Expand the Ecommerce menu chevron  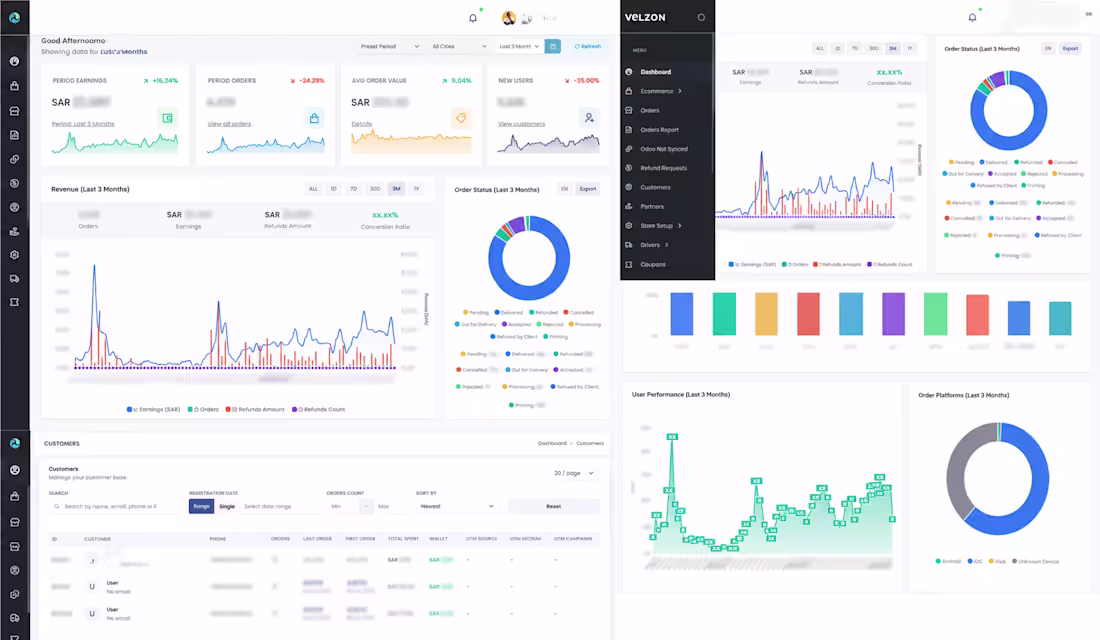click(x=680, y=91)
